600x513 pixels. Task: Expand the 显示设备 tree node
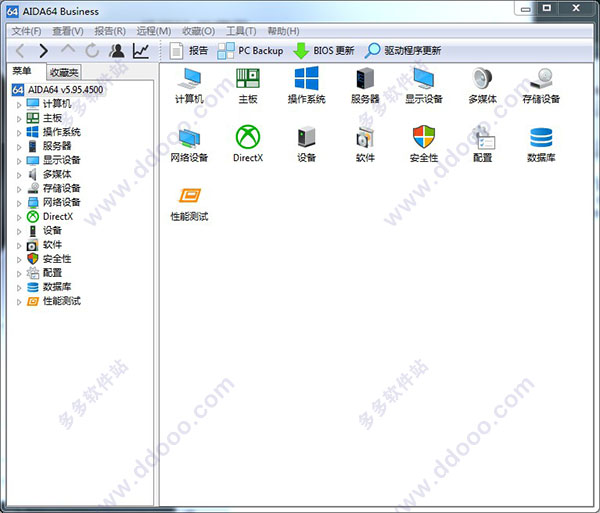pos(19,161)
